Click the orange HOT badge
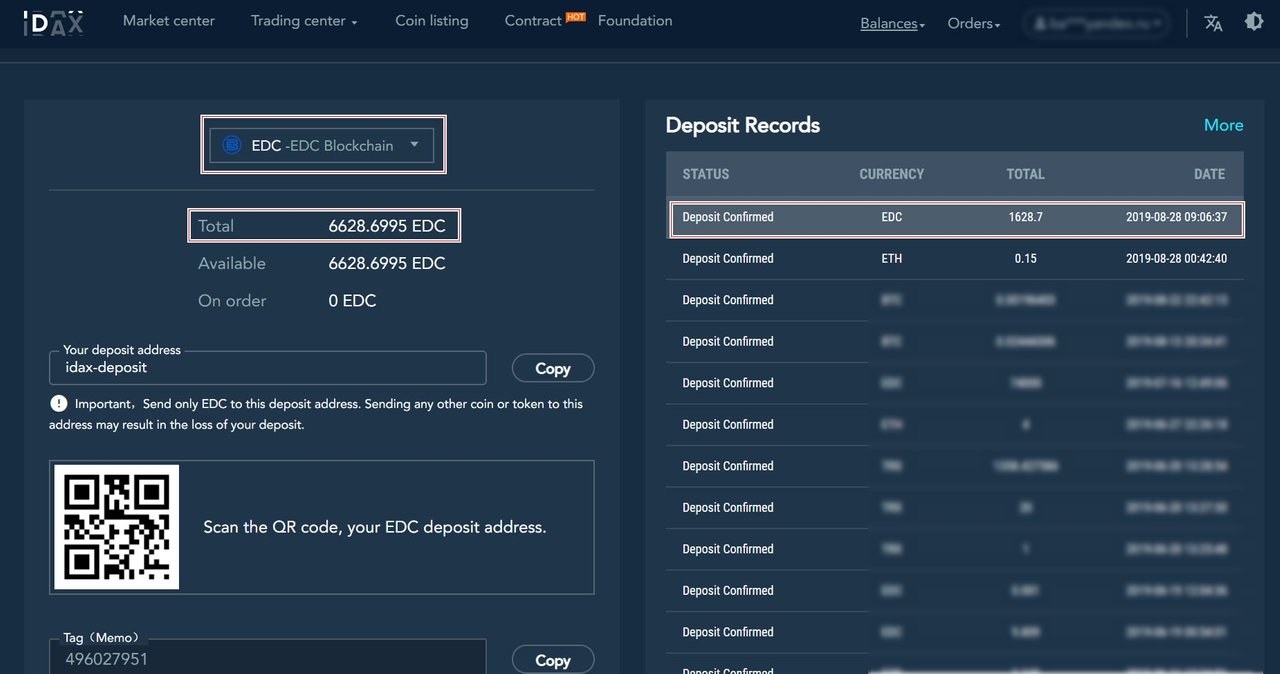The width and height of the screenshot is (1280, 674). [x=576, y=16]
